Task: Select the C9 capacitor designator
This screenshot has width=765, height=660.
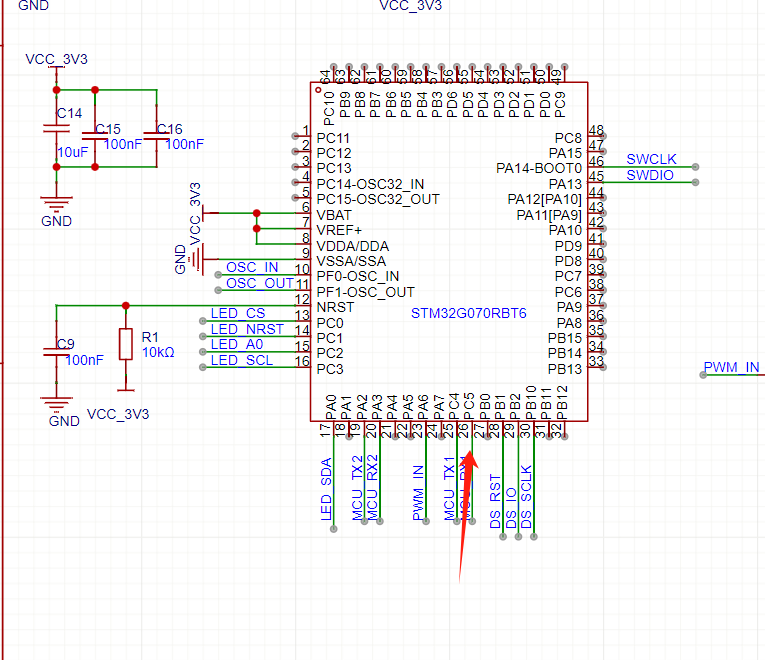Action: coord(65,344)
